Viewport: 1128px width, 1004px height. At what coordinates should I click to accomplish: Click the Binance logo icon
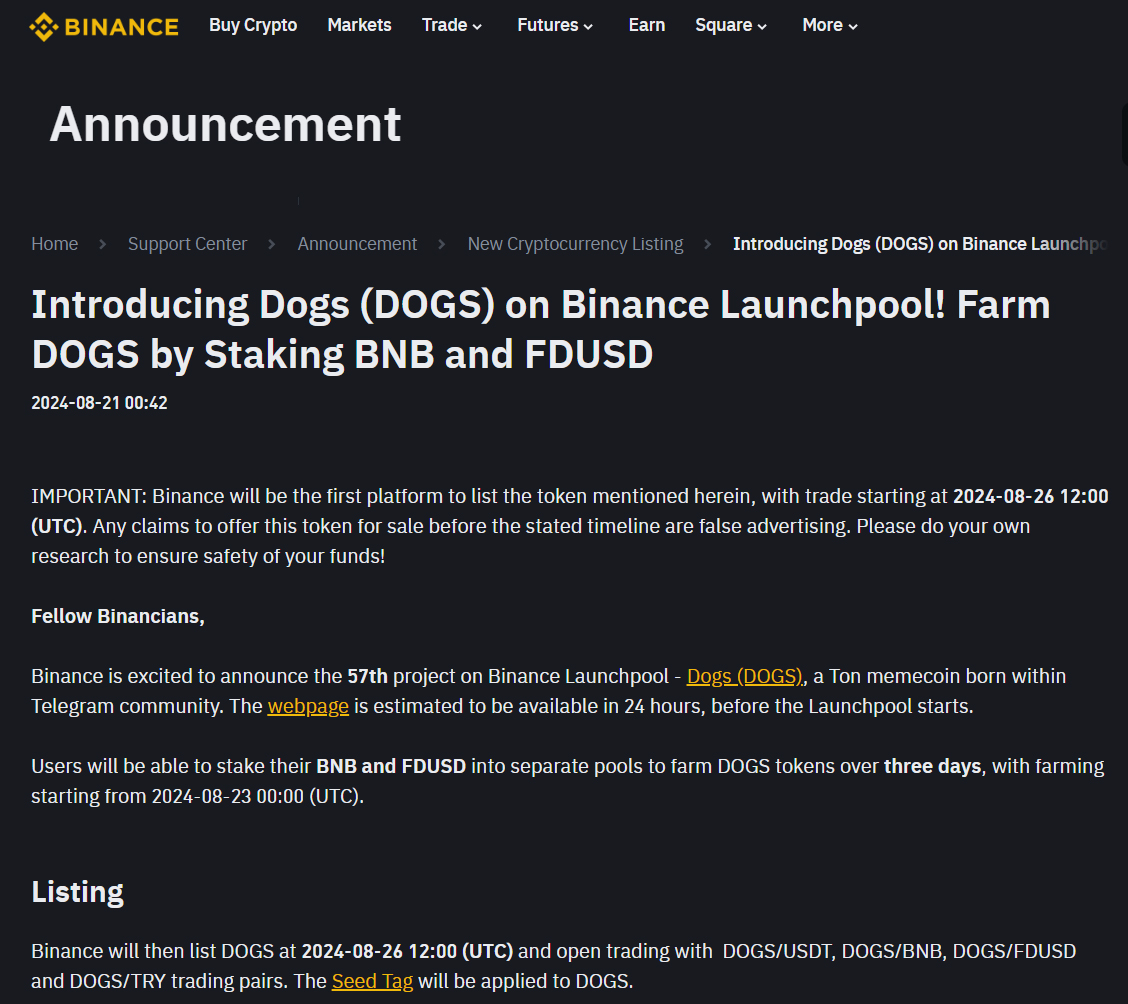(44, 26)
